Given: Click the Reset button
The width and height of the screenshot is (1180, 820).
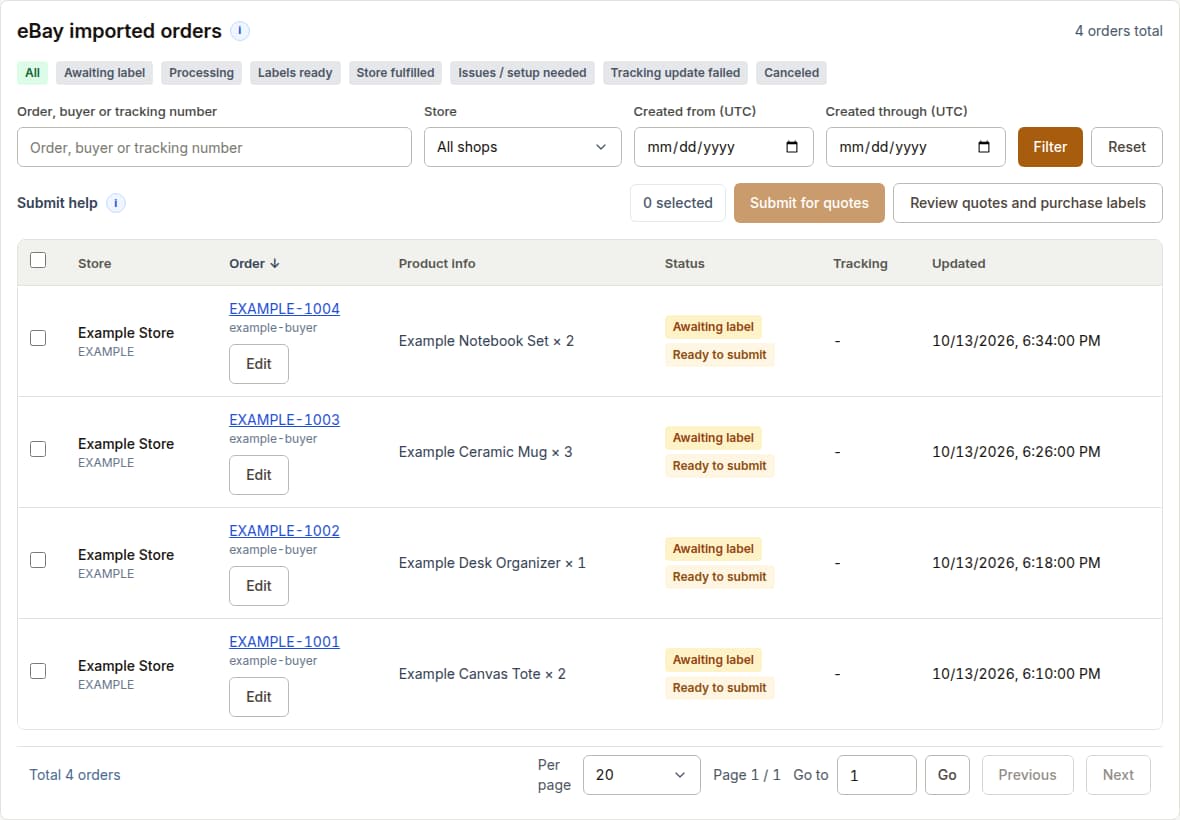Looking at the screenshot, I should coord(1127,147).
